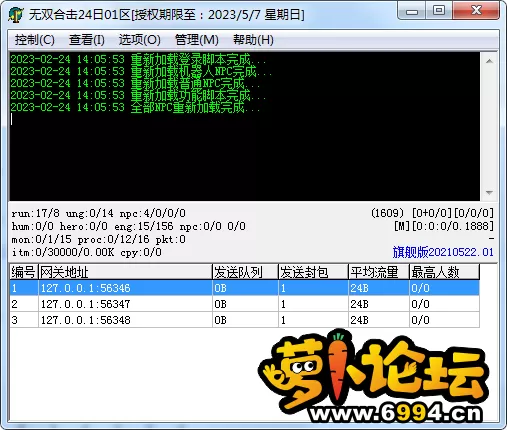
Task: Sort by 网关地址 column header
Action: point(125,272)
